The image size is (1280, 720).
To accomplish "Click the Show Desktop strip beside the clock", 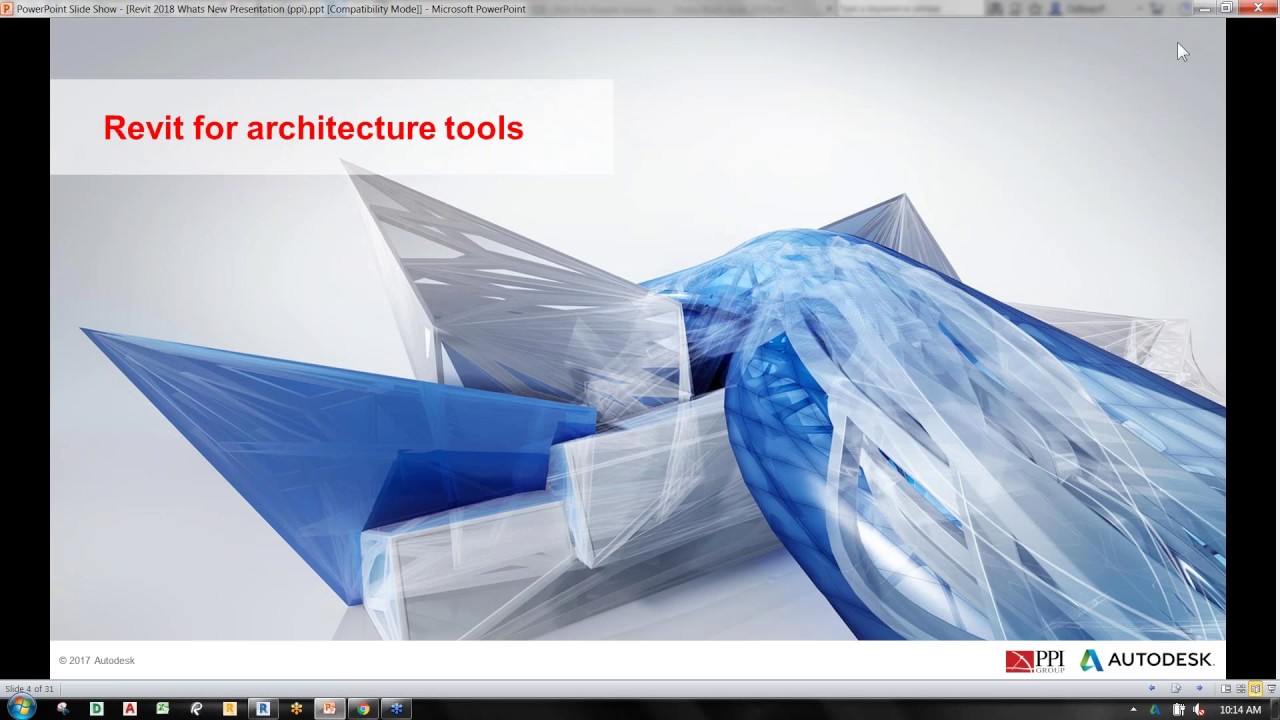I will (1274, 709).
